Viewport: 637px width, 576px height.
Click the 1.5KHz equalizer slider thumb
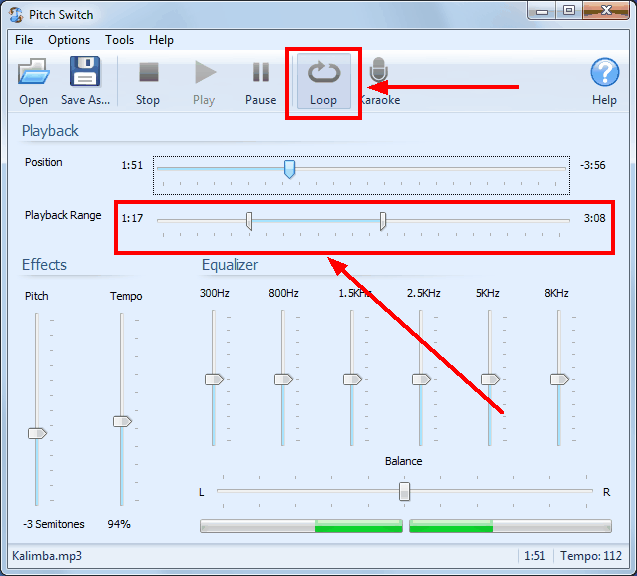click(x=352, y=379)
